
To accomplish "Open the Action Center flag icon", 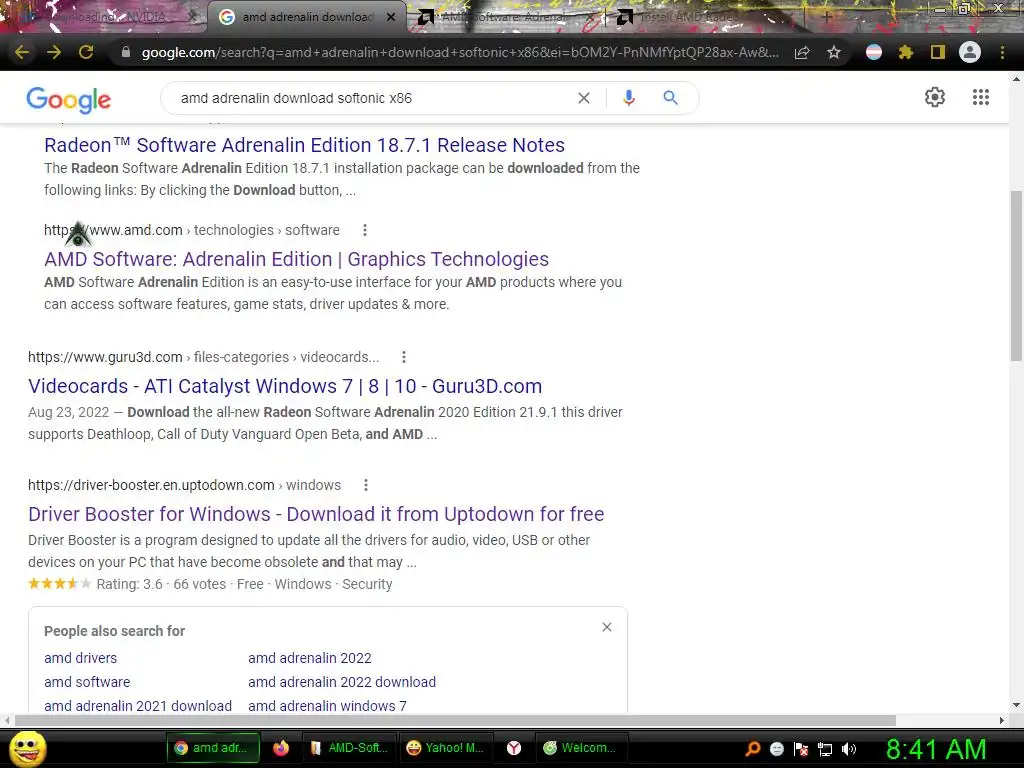I will point(801,749).
